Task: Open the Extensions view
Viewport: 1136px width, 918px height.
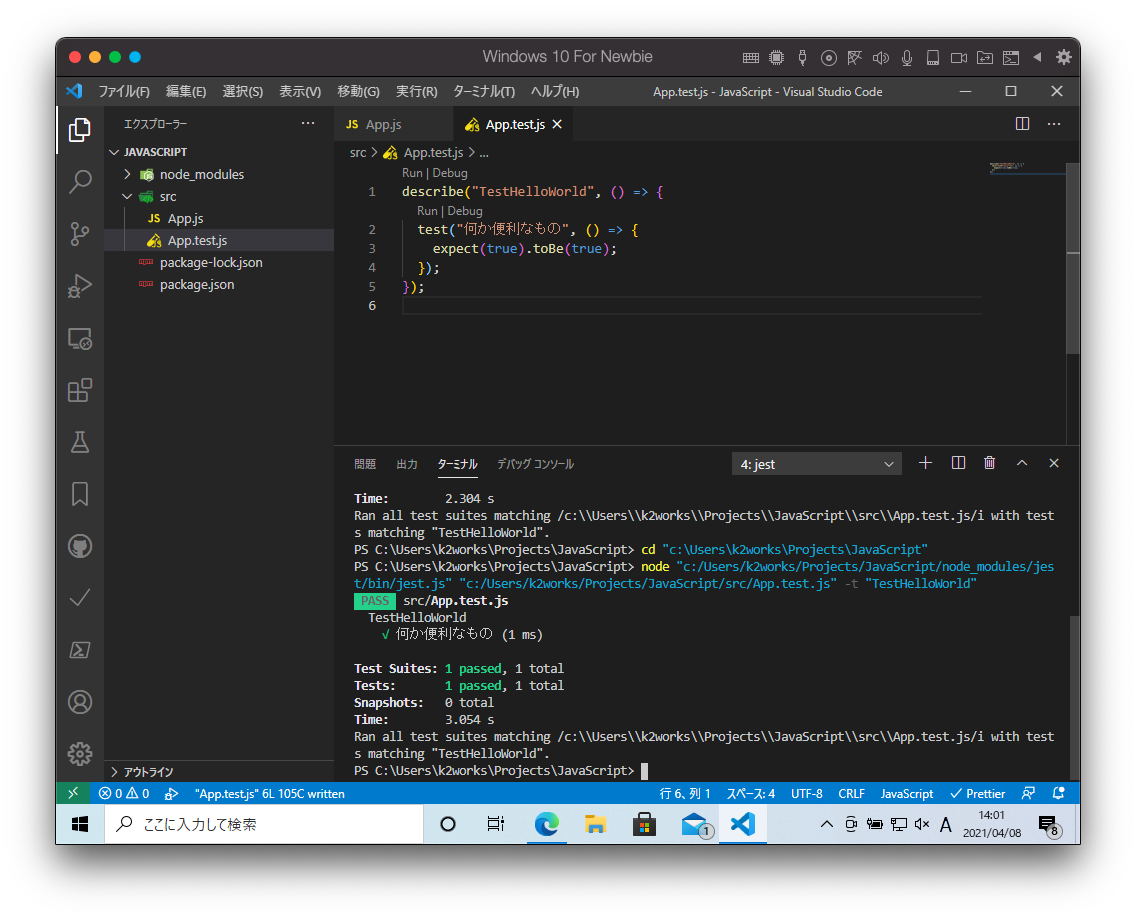Action: 80,390
